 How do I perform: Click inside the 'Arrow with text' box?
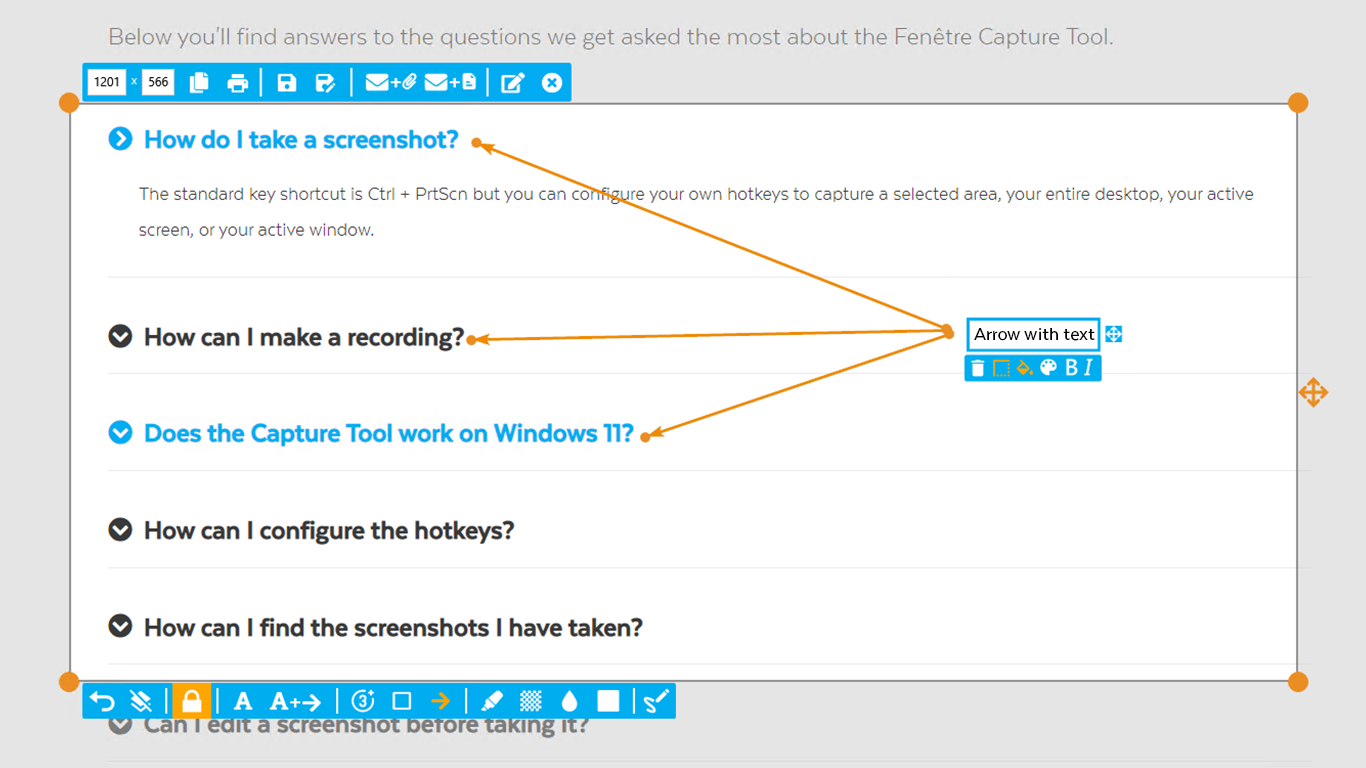[x=1034, y=334]
